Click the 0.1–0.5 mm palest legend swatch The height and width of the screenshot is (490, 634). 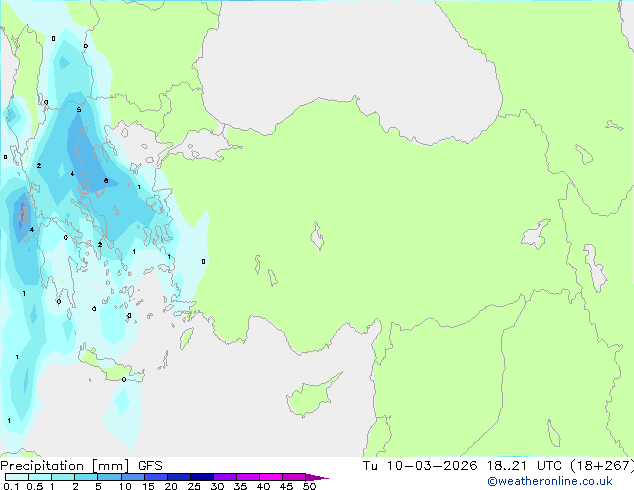tap(17, 477)
